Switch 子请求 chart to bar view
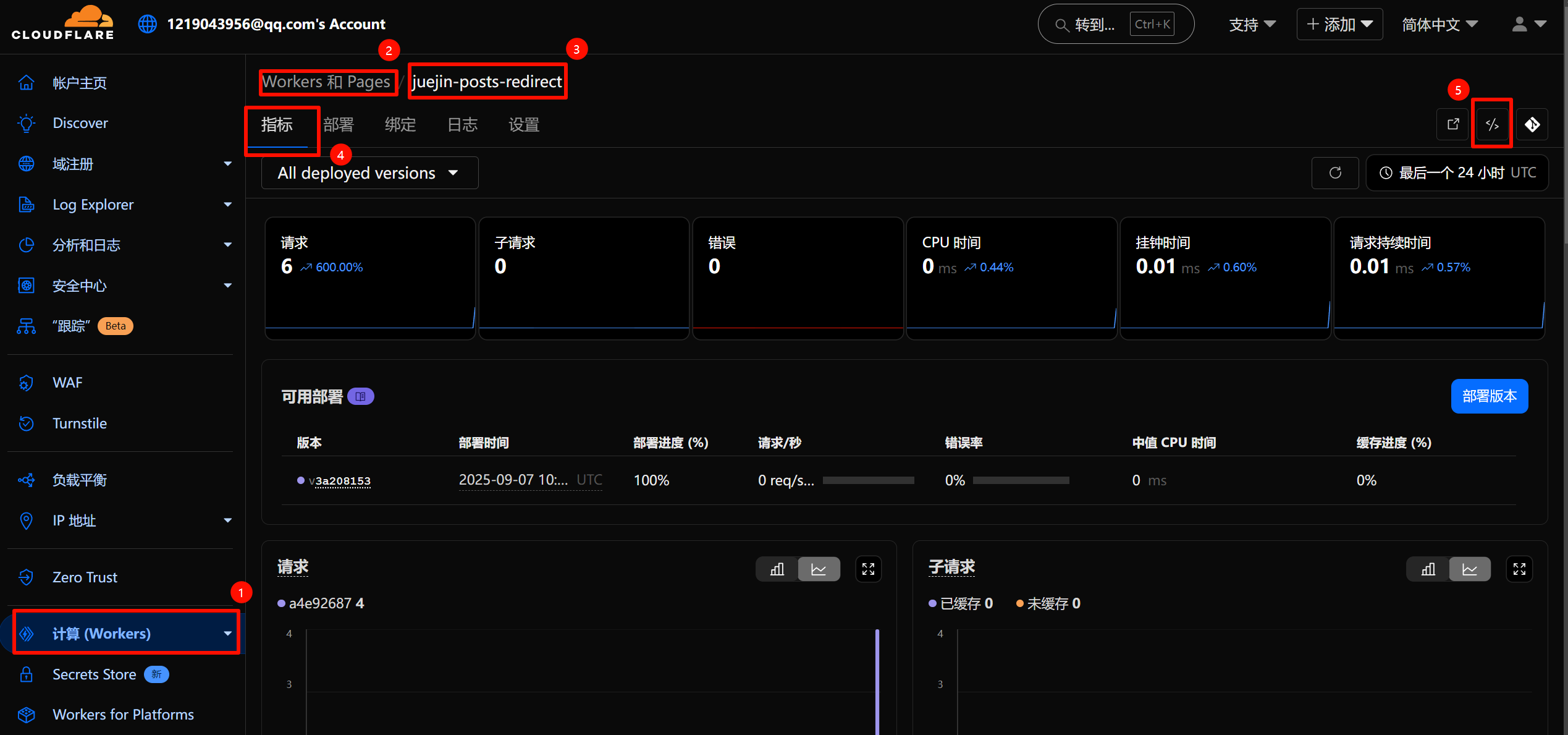 tap(1428, 569)
